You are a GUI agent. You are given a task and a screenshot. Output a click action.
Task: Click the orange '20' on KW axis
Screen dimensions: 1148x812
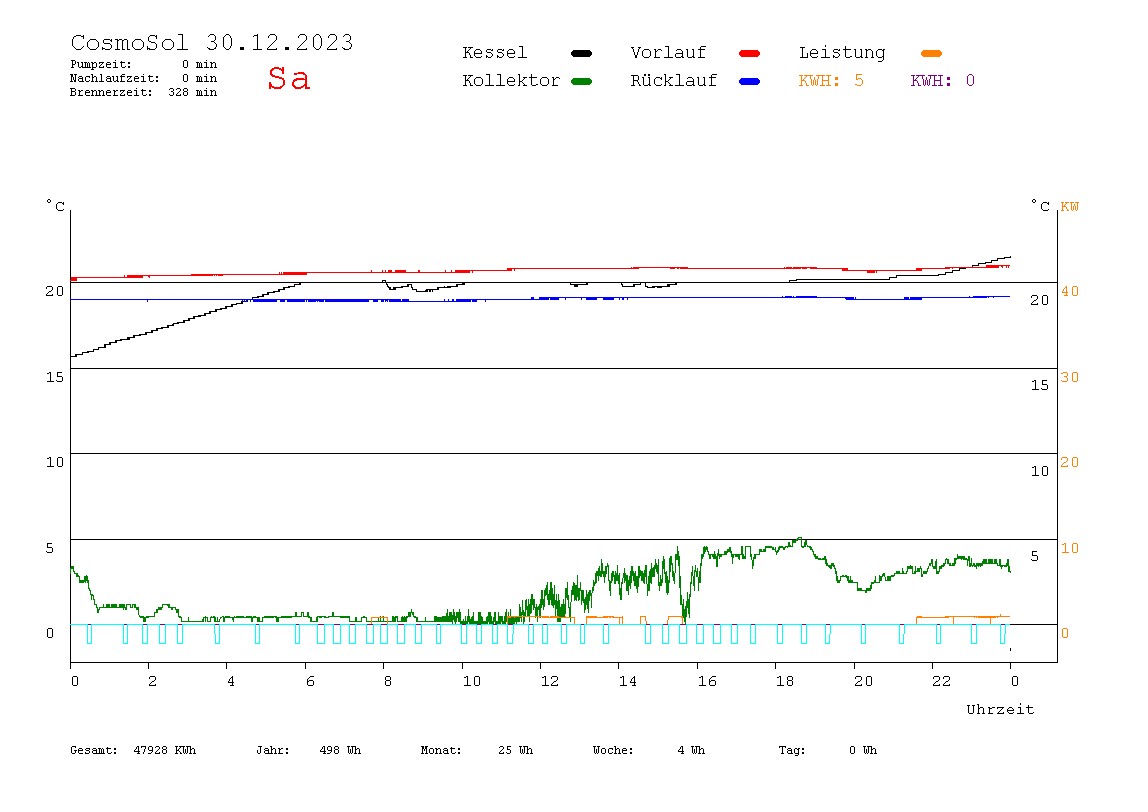1070,462
